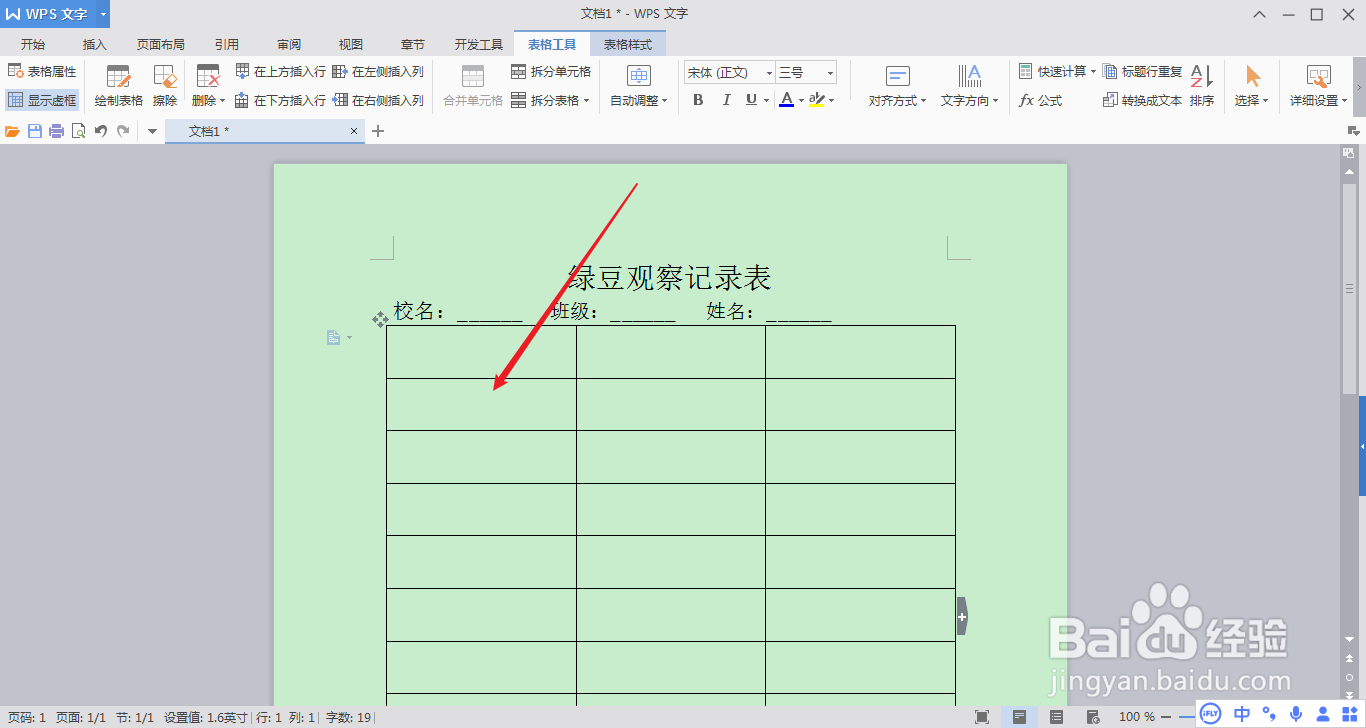1366x728 pixels.
Task: Click zoom out minus button
Action: pos(1166,717)
